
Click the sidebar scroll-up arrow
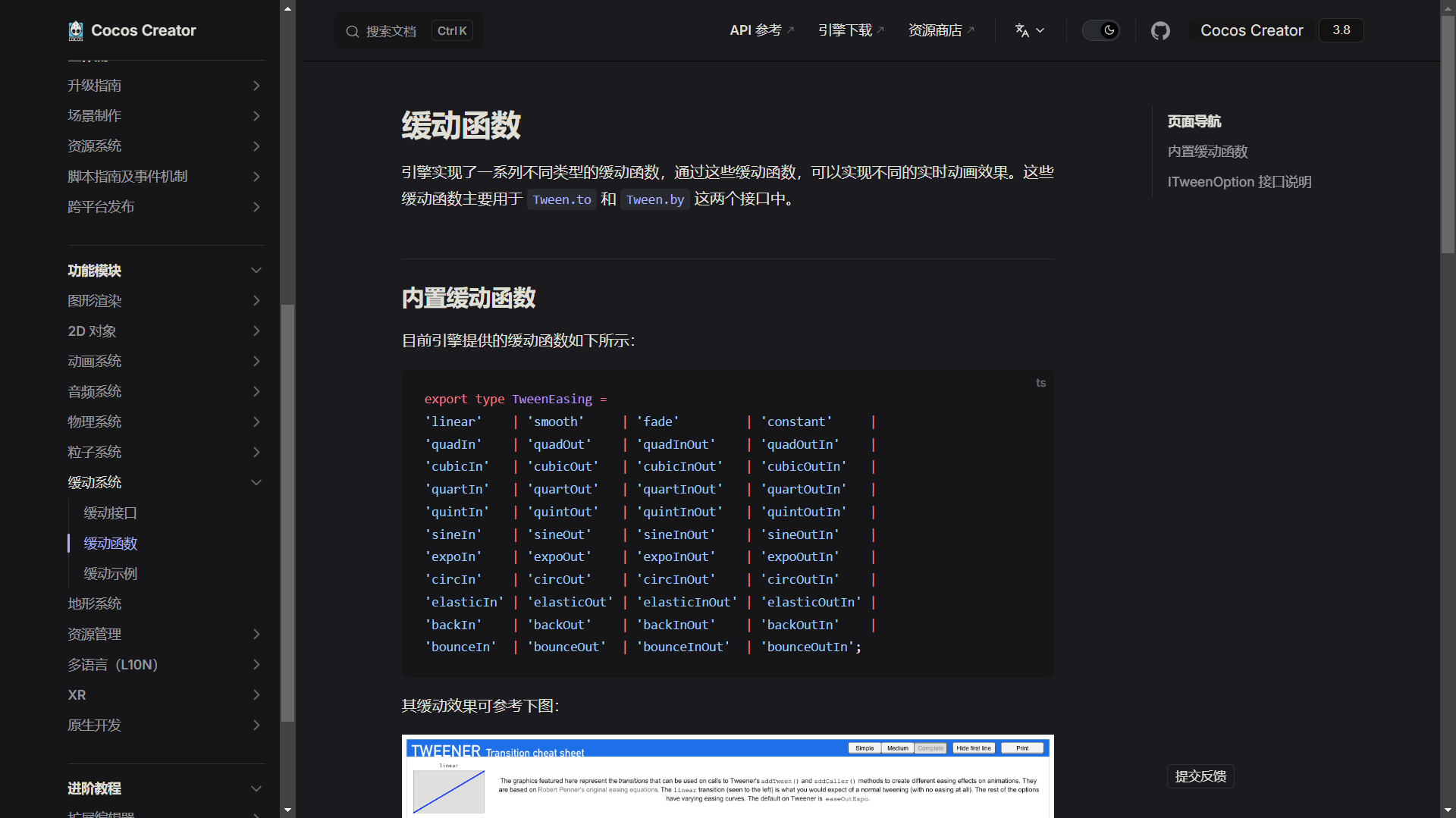point(287,8)
